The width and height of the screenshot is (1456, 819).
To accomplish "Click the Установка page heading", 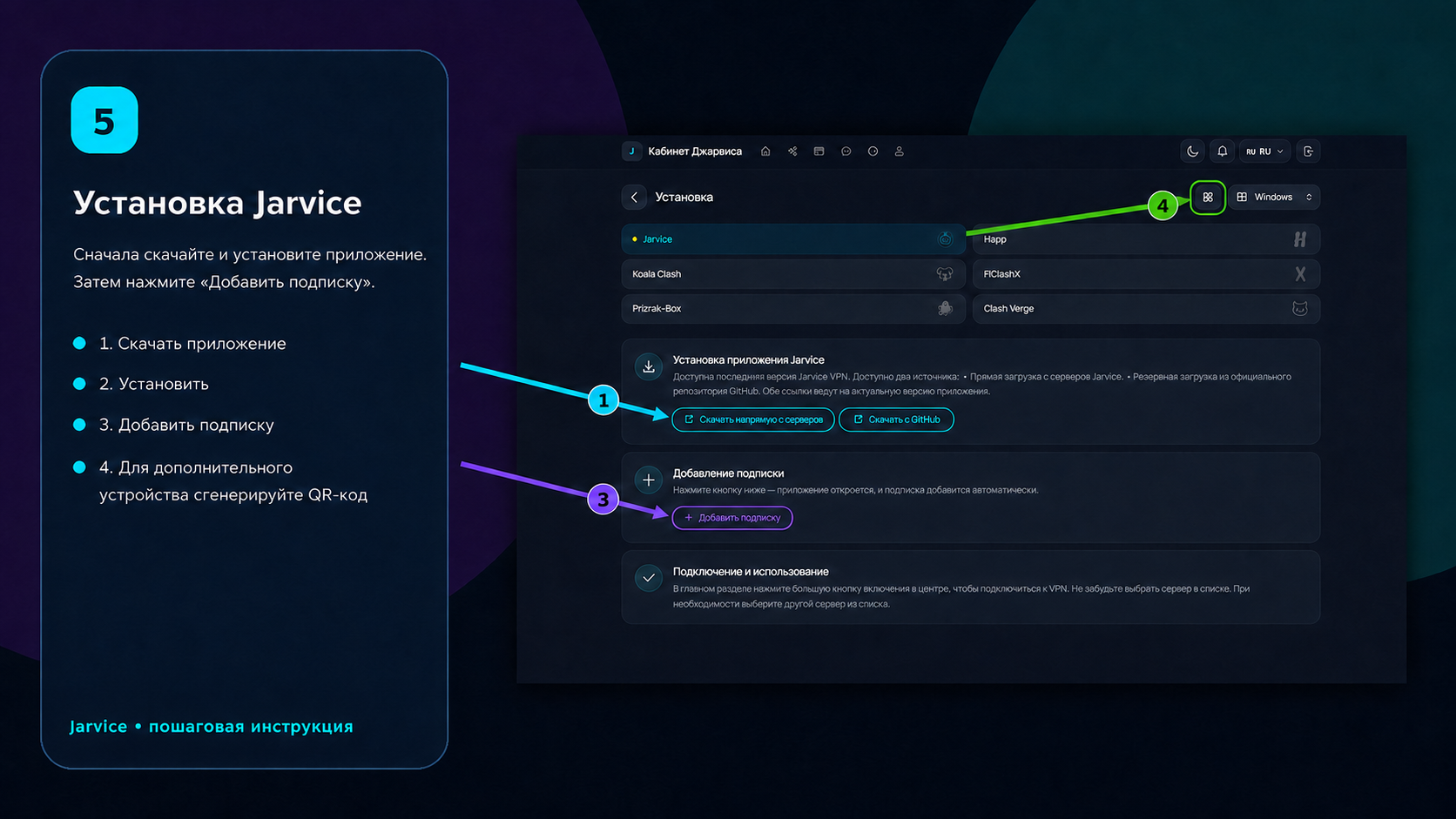I will click(684, 198).
